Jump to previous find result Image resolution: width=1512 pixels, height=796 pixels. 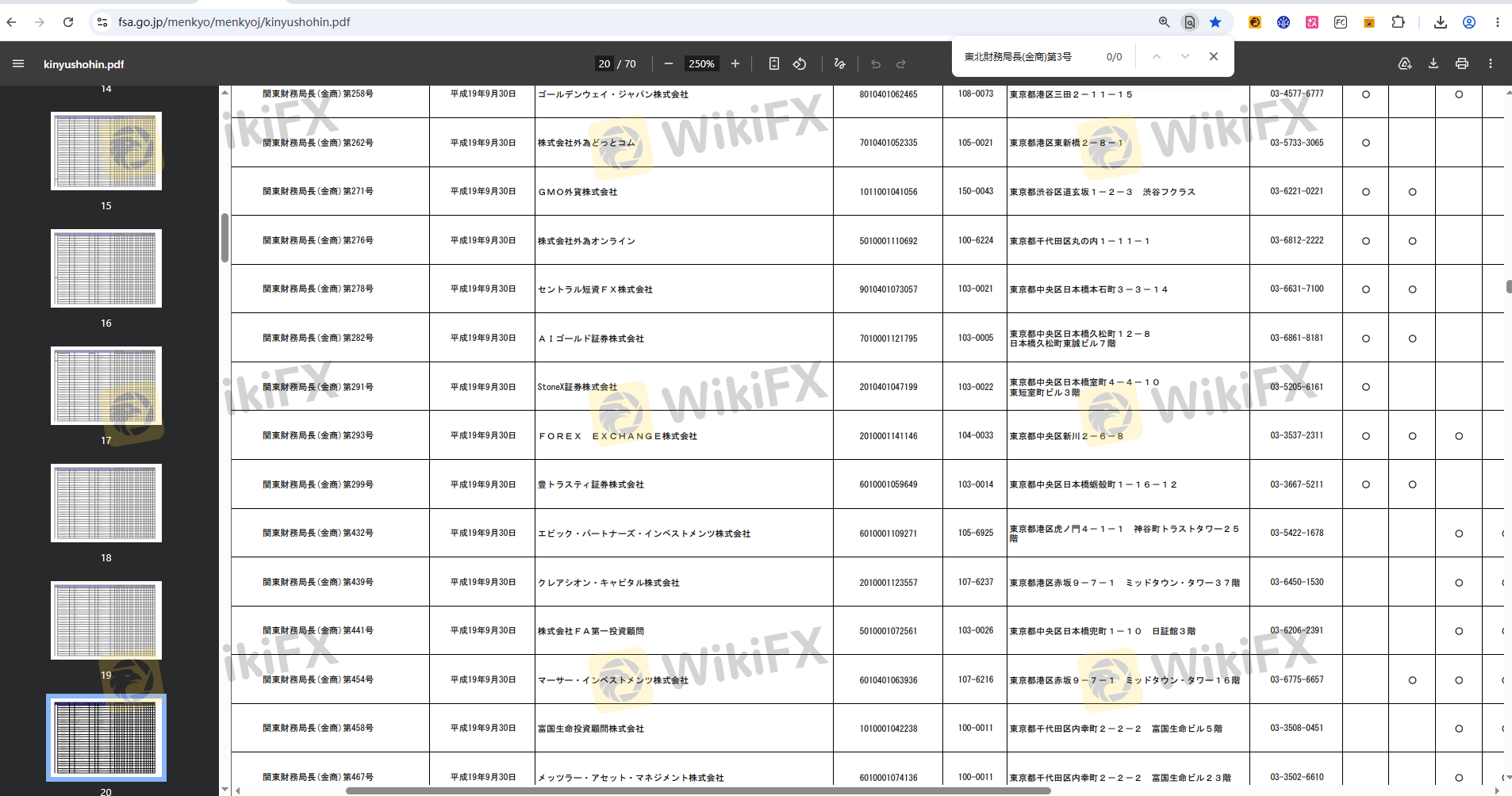(1157, 56)
